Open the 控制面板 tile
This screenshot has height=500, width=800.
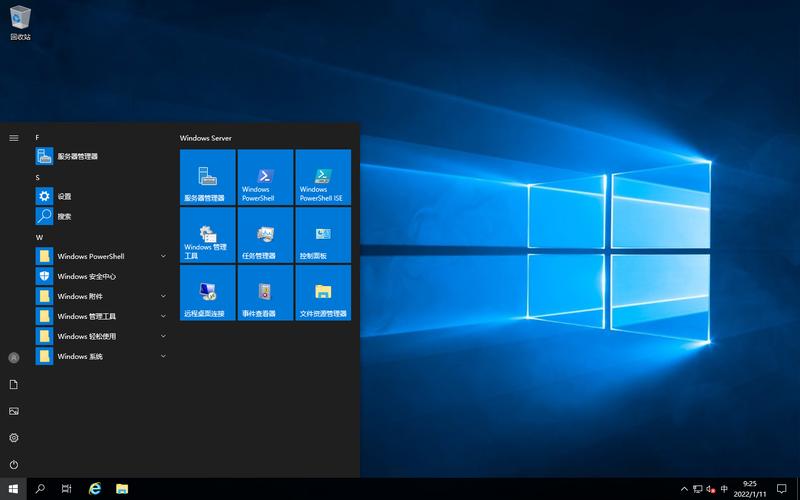[323, 235]
